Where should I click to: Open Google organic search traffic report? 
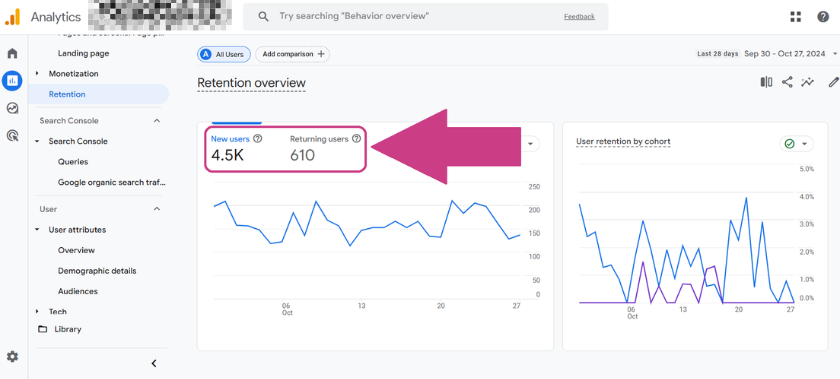(112, 182)
